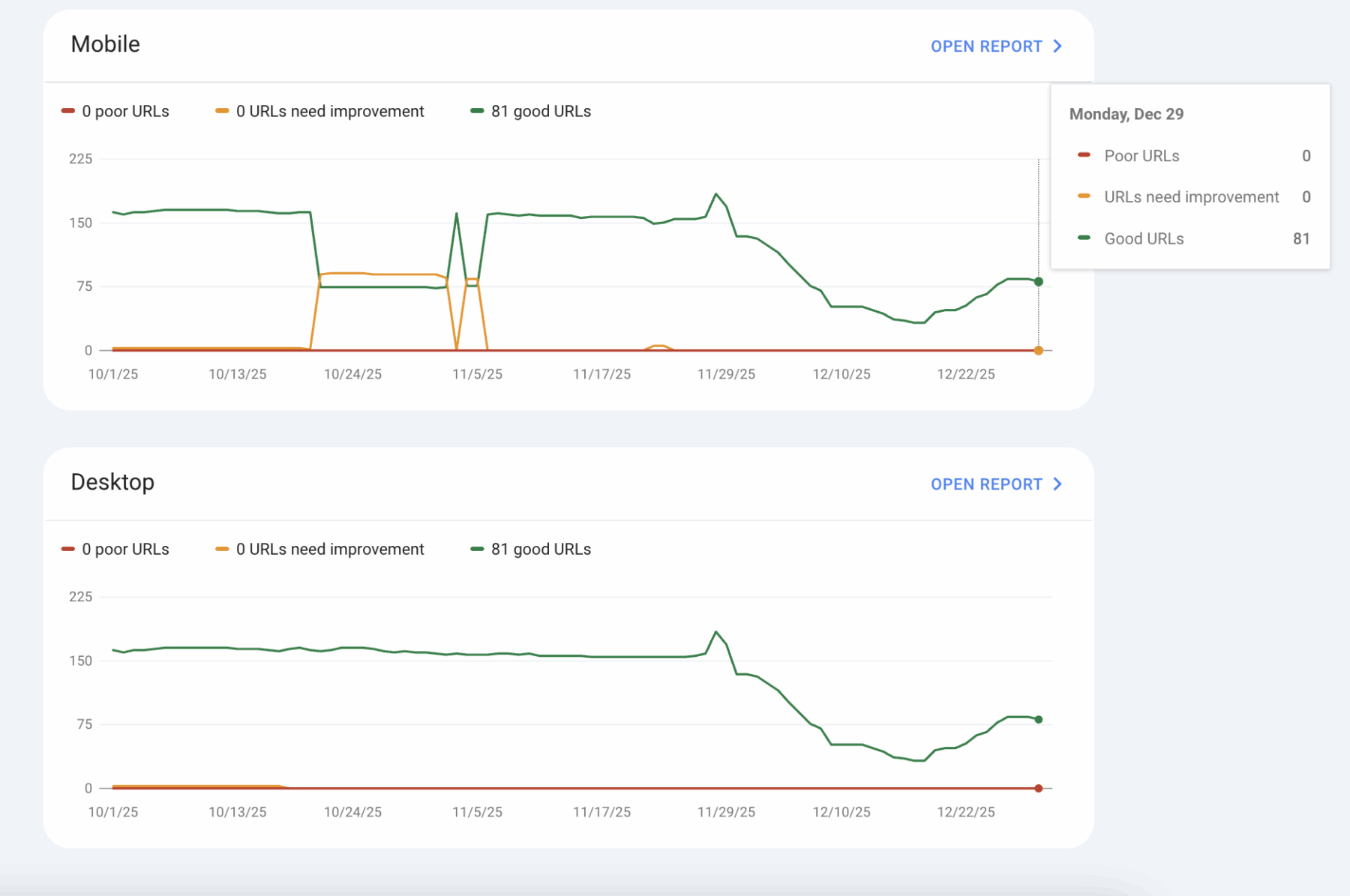Click the 12/10/25 date label on Desktop chart
This screenshot has width=1350, height=896.
coord(841,812)
